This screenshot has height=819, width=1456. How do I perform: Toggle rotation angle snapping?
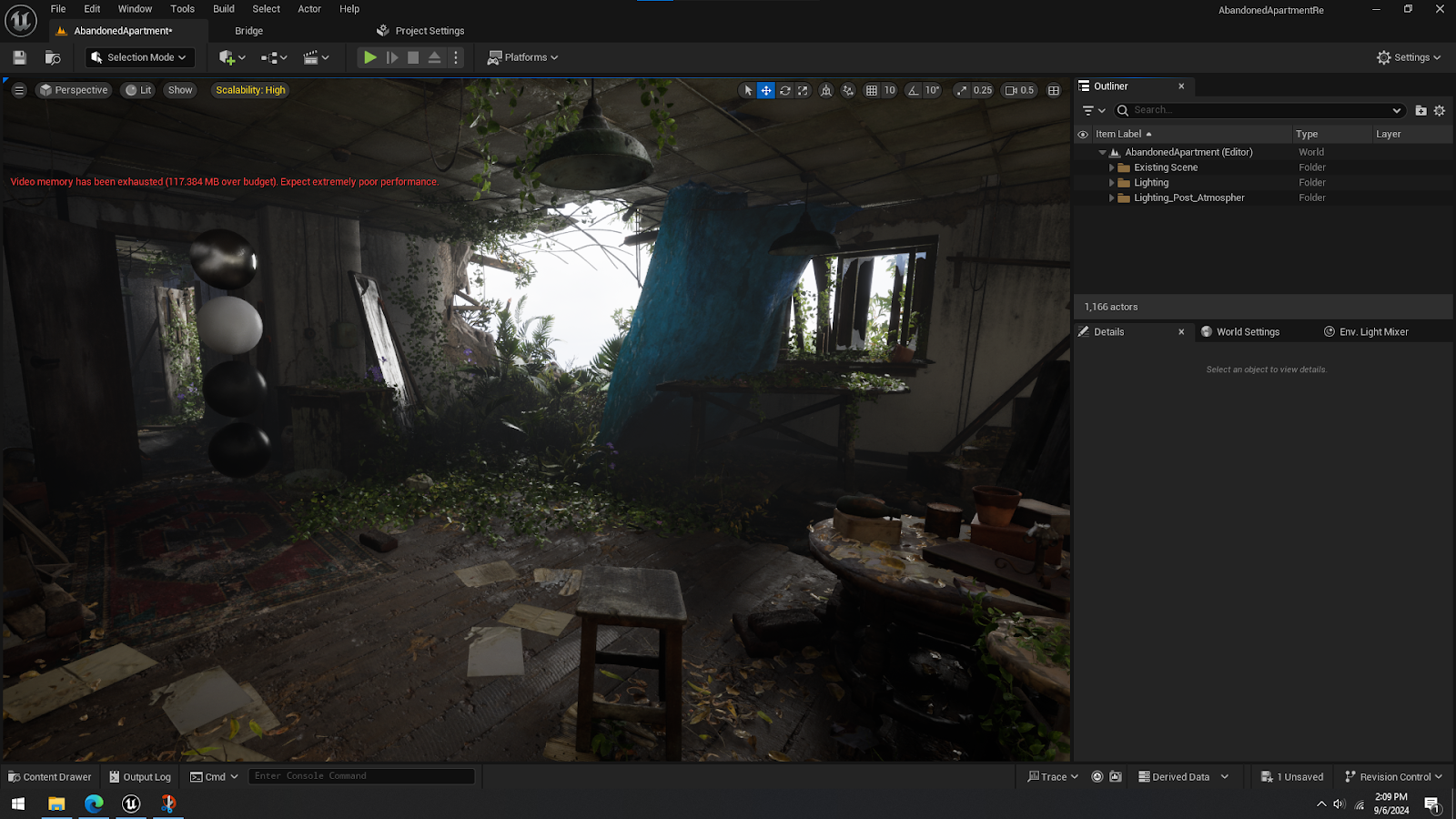tap(914, 90)
